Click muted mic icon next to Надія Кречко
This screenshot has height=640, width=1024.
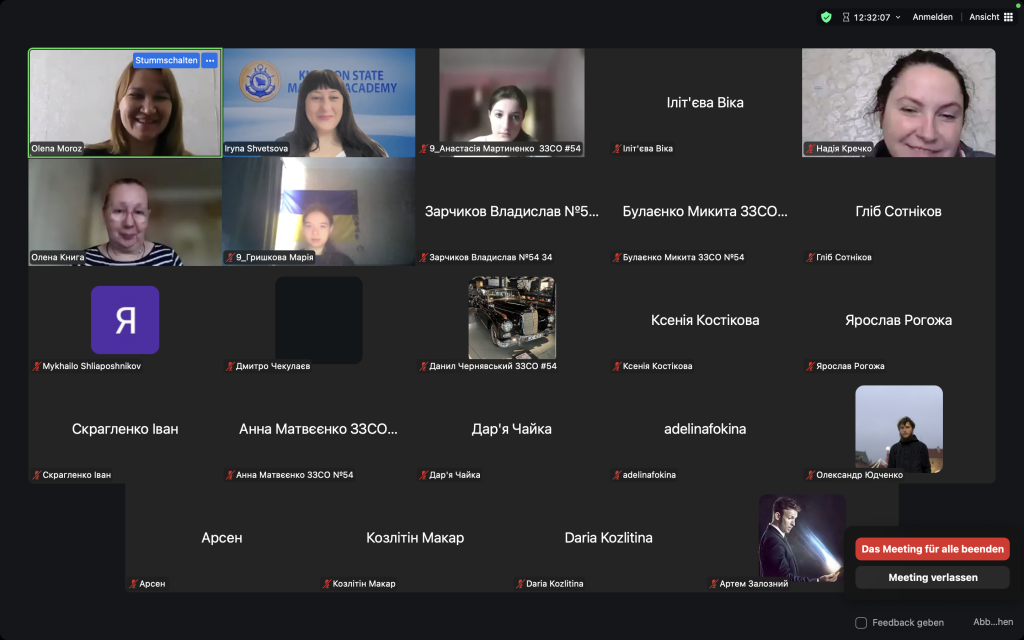point(810,149)
